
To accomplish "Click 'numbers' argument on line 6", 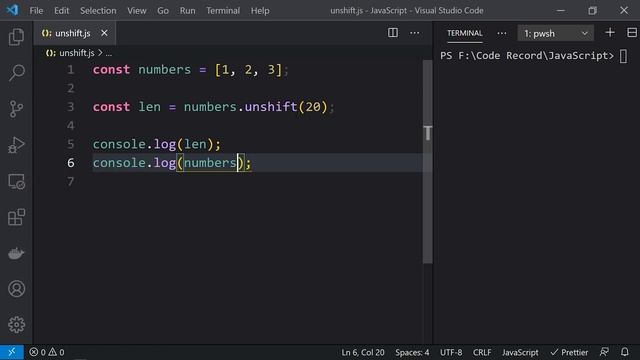I will coord(210,163).
